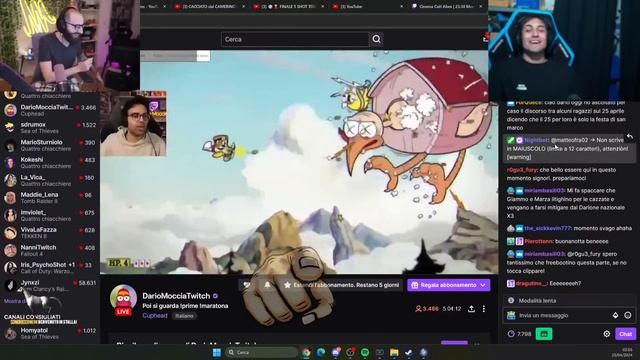Click the Bits icon in chat input

click(616, 316)
